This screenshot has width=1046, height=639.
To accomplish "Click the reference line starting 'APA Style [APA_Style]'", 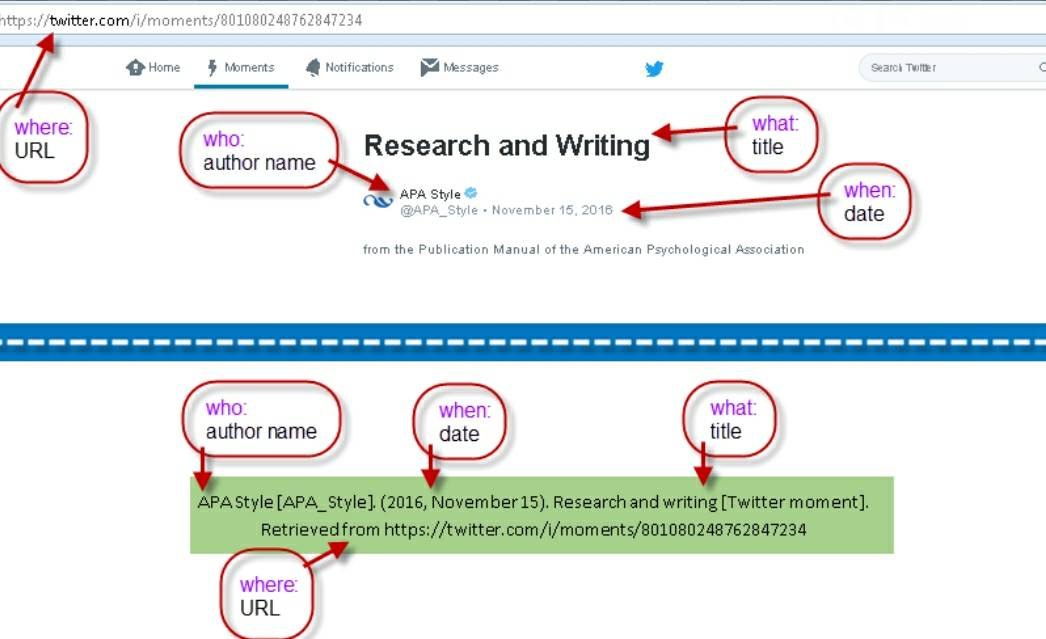I will click(533, 502).
